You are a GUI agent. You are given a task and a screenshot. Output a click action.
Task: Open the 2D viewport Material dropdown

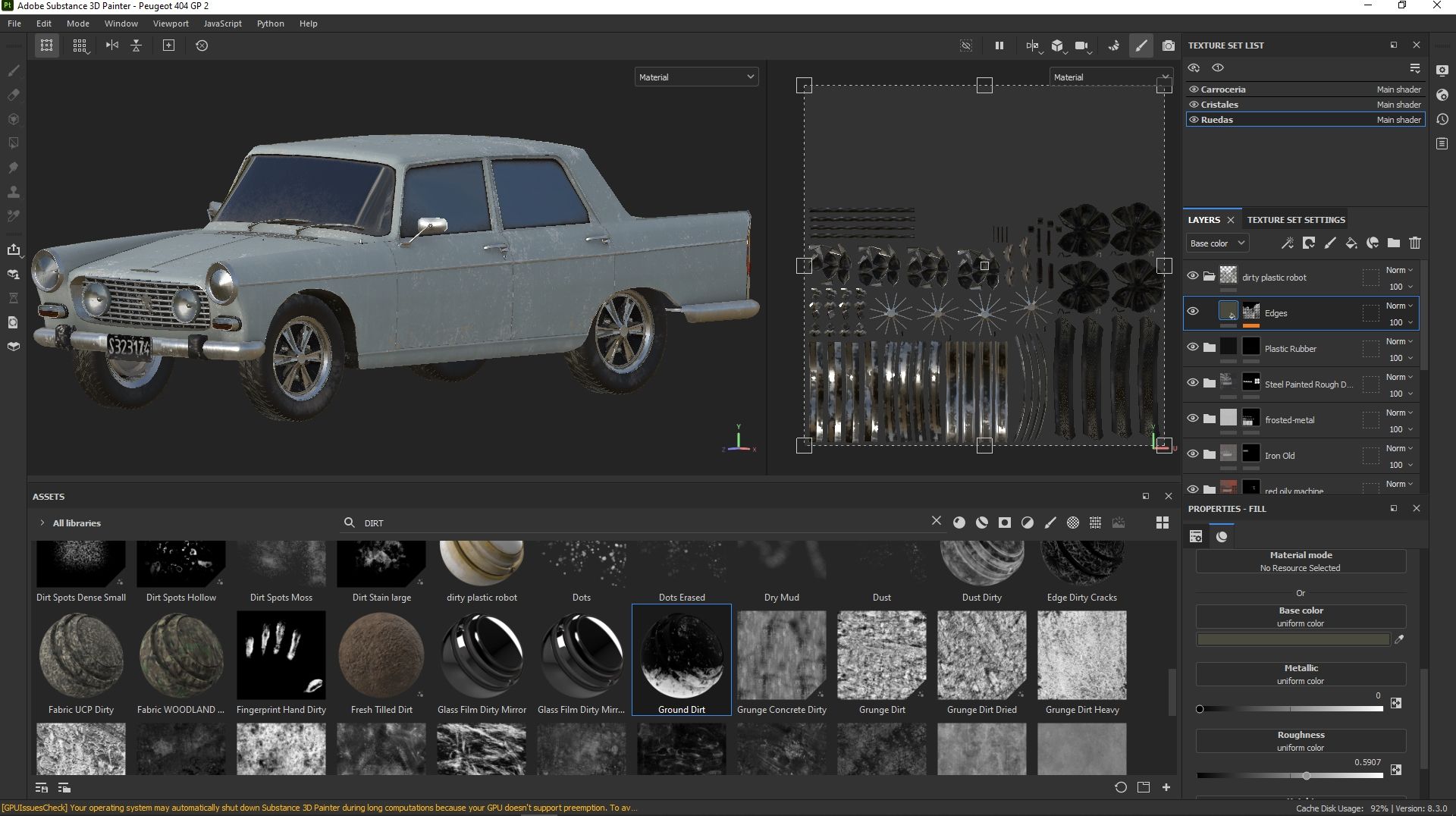click(x=1110, y=77)
